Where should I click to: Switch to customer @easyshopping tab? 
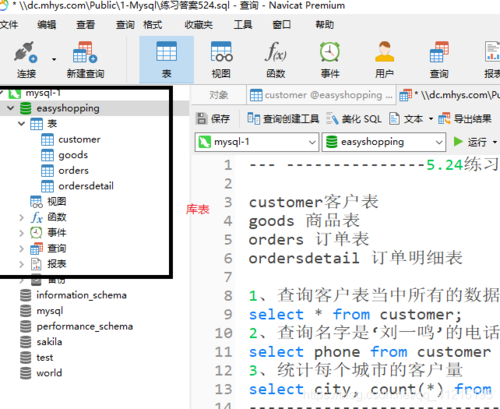(321, 95)
